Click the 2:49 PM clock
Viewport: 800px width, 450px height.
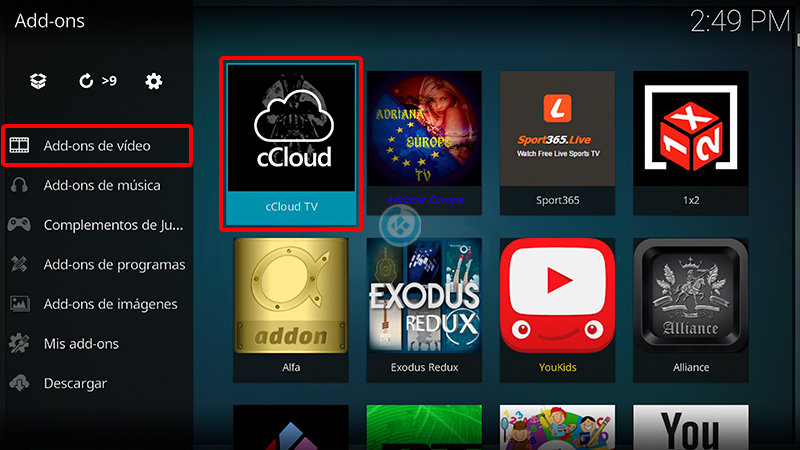740,21
